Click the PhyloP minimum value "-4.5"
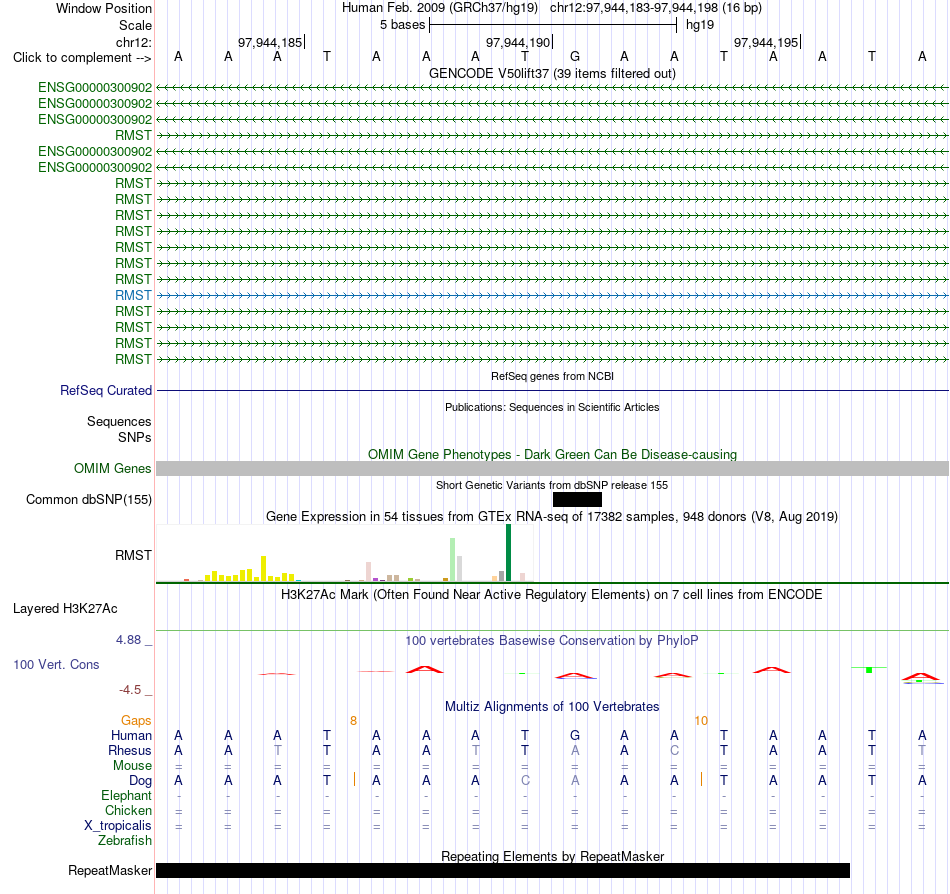This screenshot has width=950, height=894. tap(130, 690)
